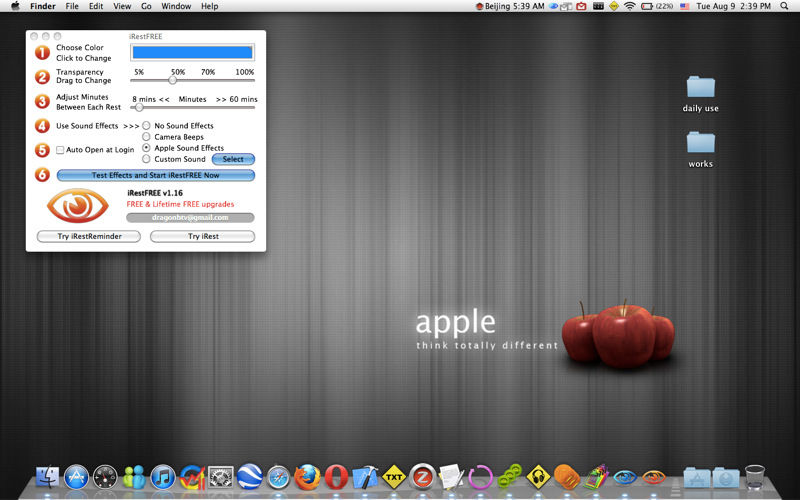The height and width of the screenshot is (500, 800).
Task: Select Apple Sound Effects radio button
Action: [146, 148]
